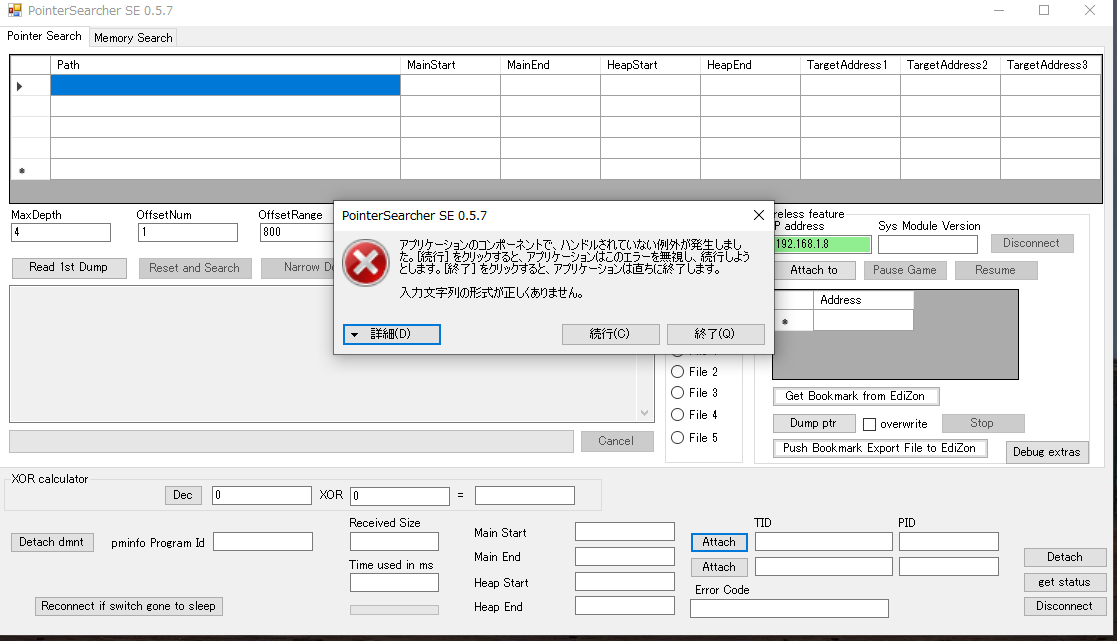Viewport: 1117px width, 641px height.
Task: Click the MainStart column header
Action: tap(450, 65)
